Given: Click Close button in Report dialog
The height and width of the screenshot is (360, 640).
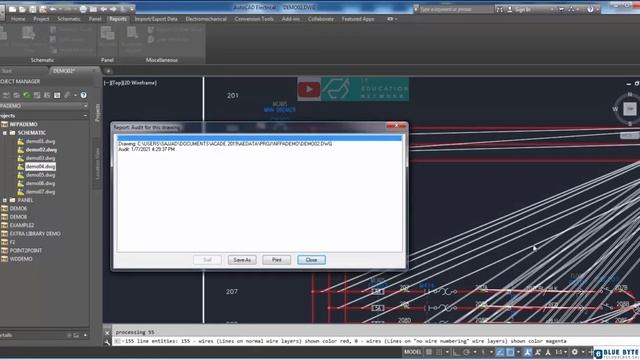Looking at the screenshot, I should (311, 260).
